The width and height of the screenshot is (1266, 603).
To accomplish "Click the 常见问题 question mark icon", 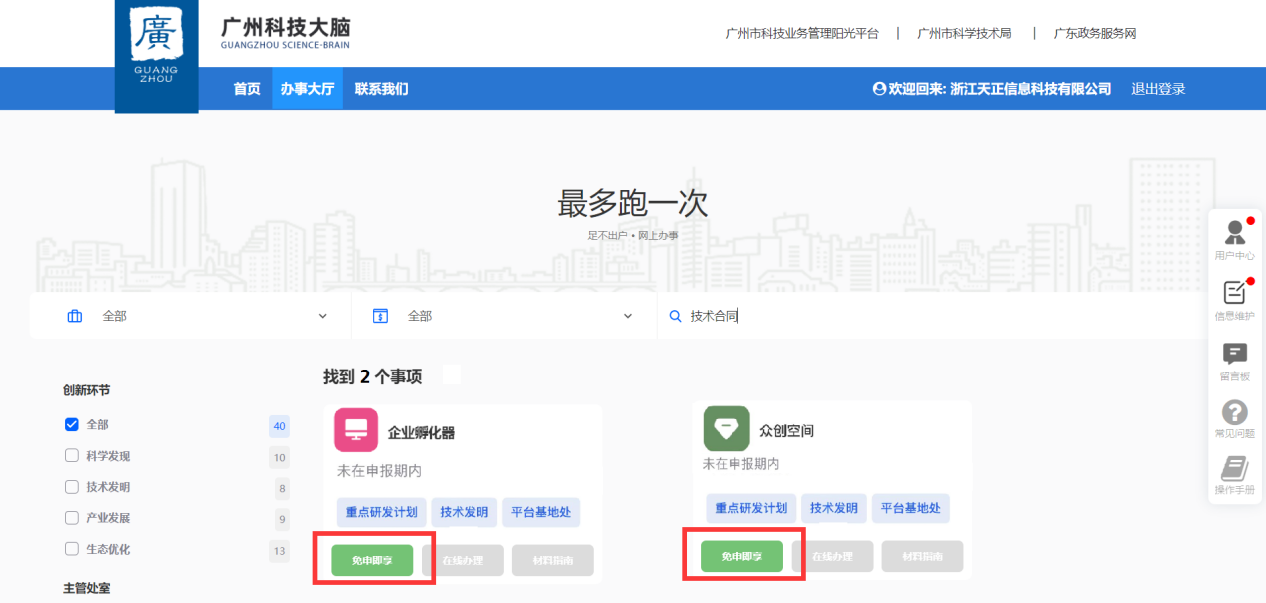I will tap(1235, 412).
